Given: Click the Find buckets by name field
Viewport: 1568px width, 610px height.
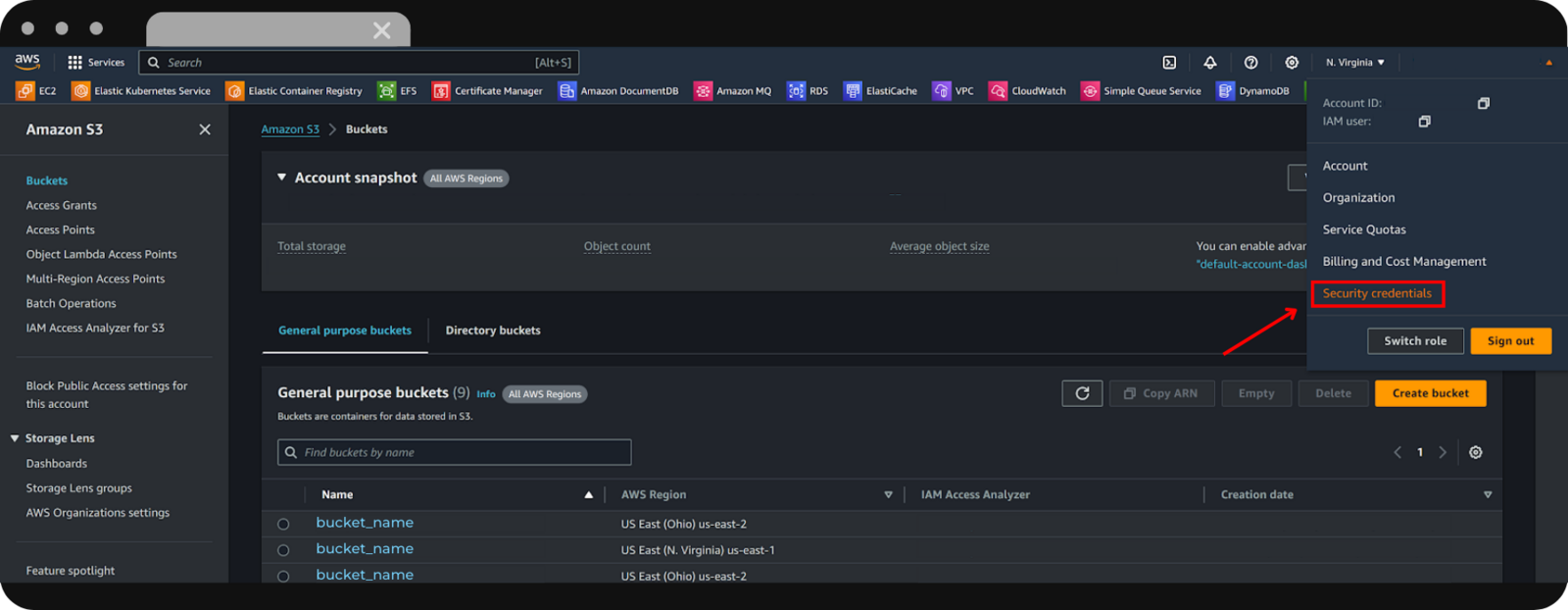Looking at the screenshot, I should coord(455,452).
